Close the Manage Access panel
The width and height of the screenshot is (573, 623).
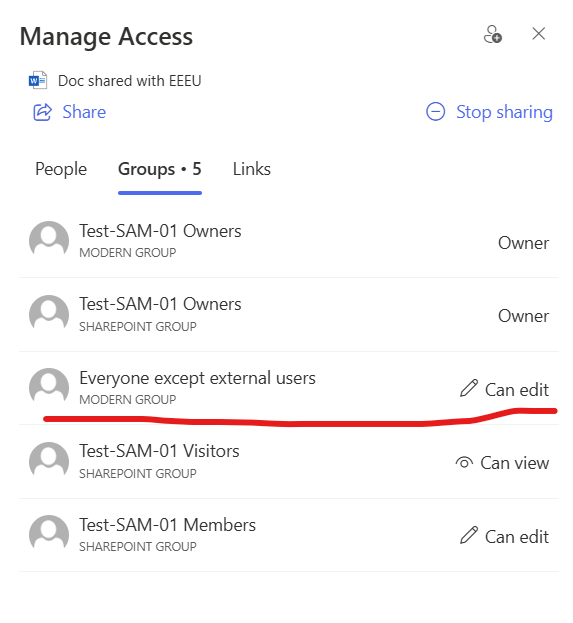coord(538,34)
